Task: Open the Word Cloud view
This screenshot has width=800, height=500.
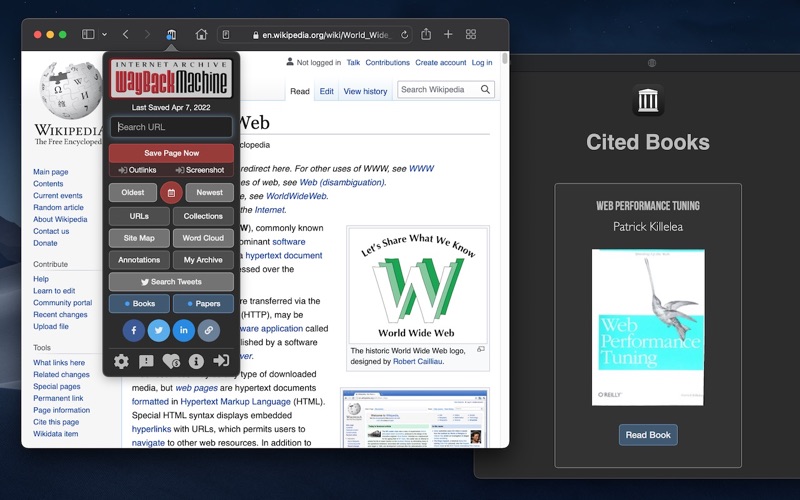Action: [203, 238]
